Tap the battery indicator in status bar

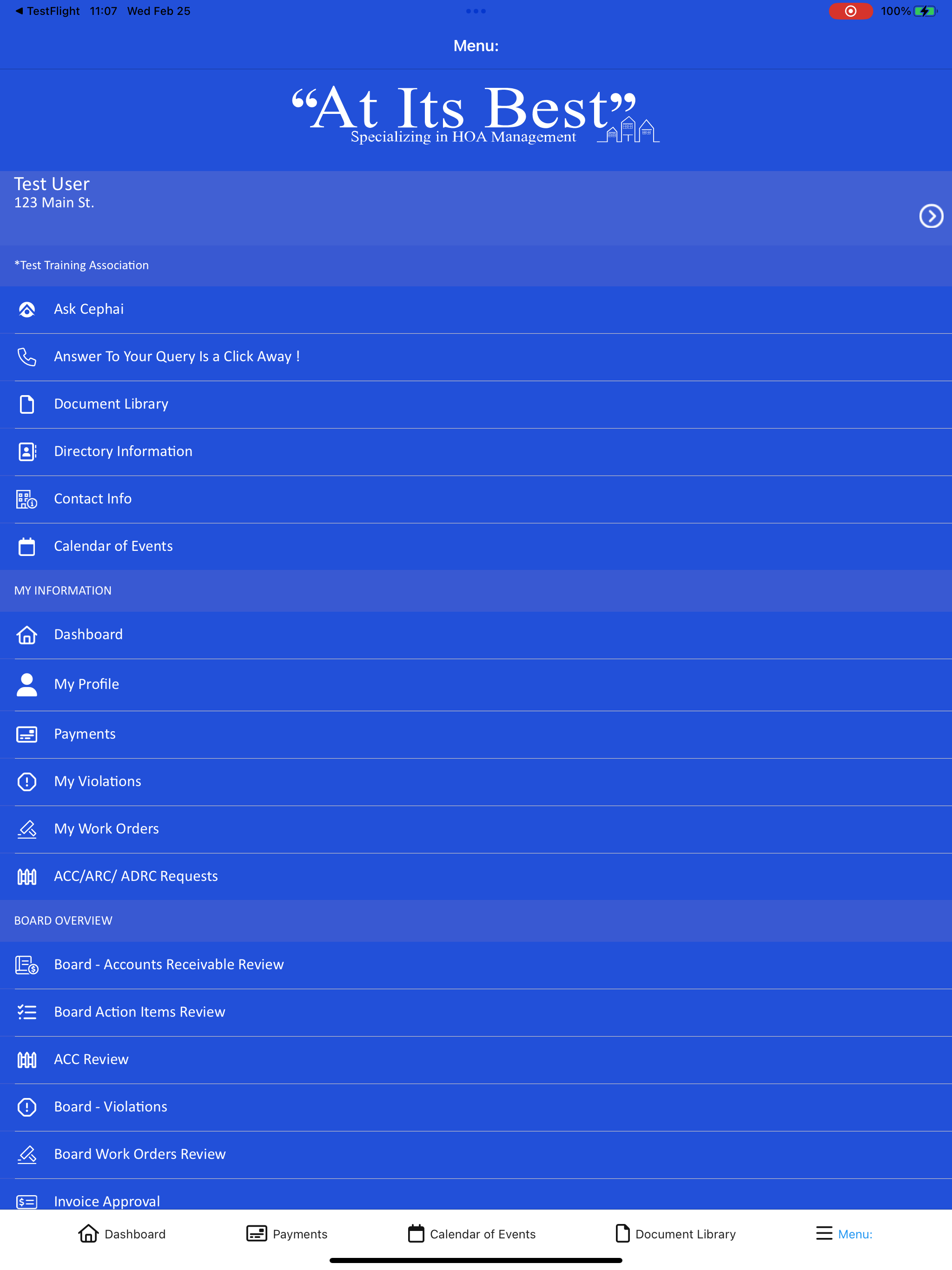925,11
